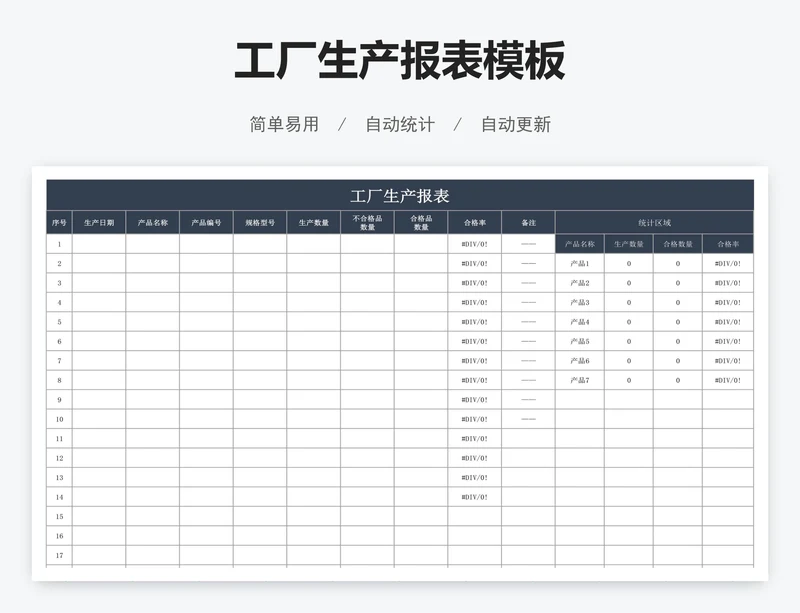Click the 自动统计 subtitle text
Screen dimensions: 800x613
(400, 124)
